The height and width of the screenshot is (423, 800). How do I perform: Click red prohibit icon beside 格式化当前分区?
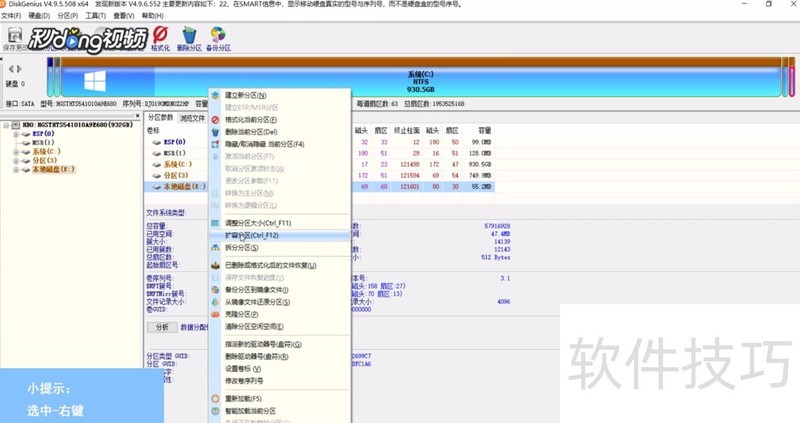click(215, 120)
